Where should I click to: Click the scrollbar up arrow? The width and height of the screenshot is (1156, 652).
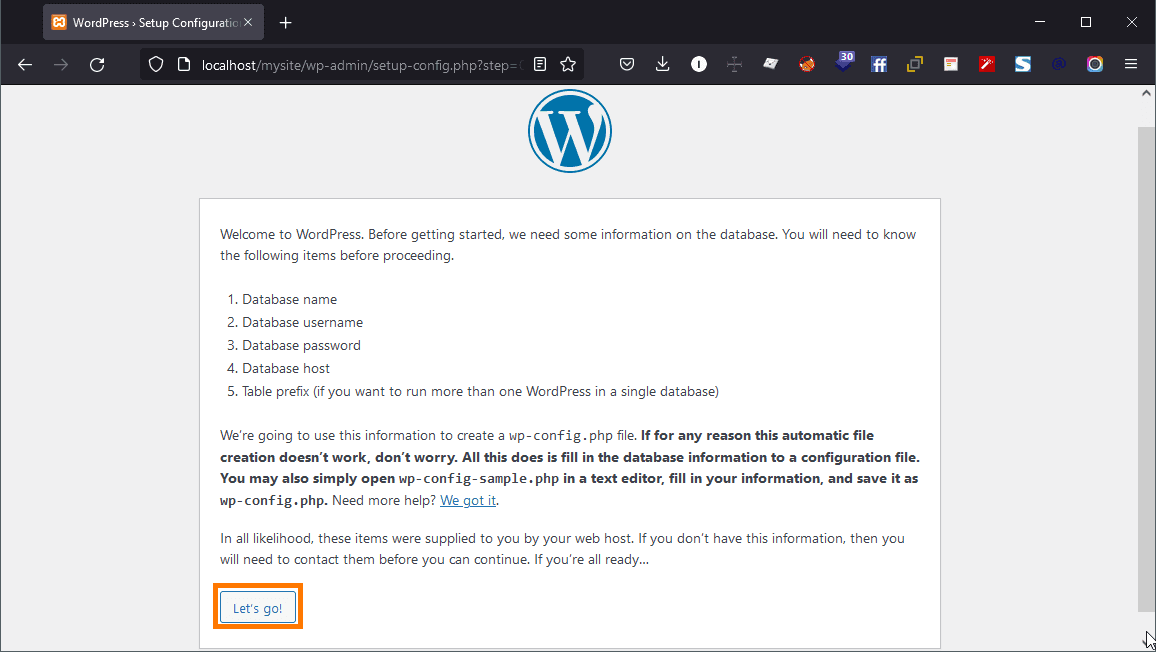coord(1146,93)
